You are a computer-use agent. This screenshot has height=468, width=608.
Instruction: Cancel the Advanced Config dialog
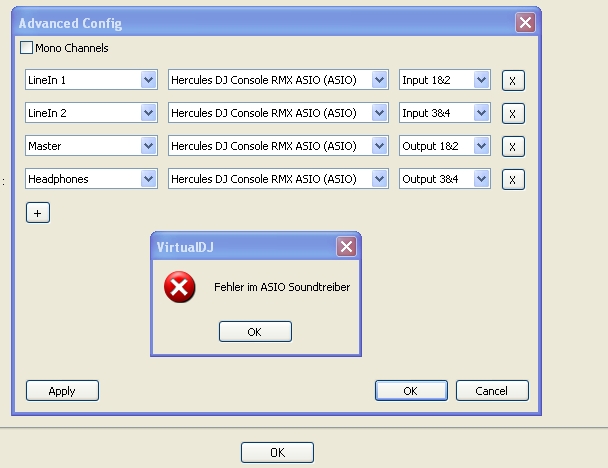[x=492, y=390]
